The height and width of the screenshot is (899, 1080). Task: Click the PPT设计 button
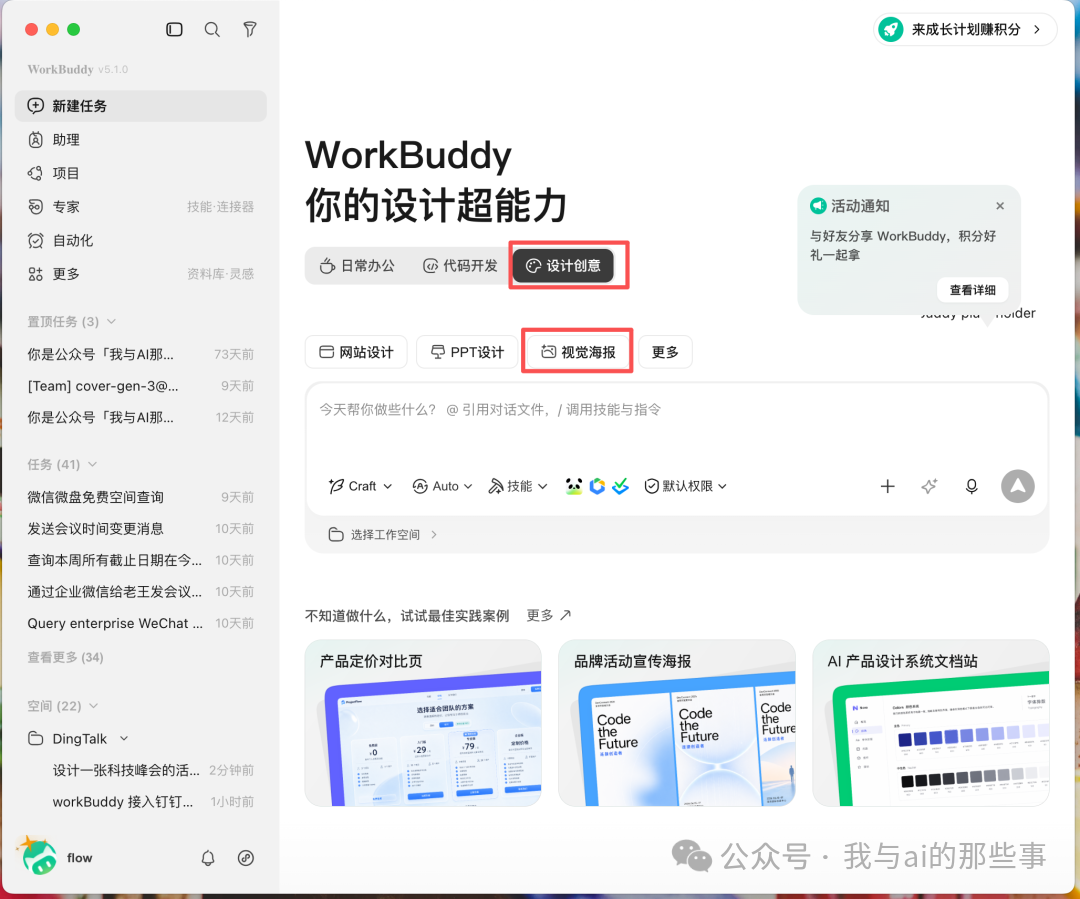coord(468,353)
